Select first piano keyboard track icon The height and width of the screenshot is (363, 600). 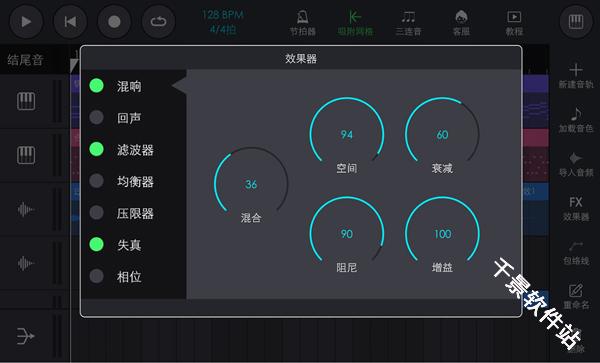point(26,101)
